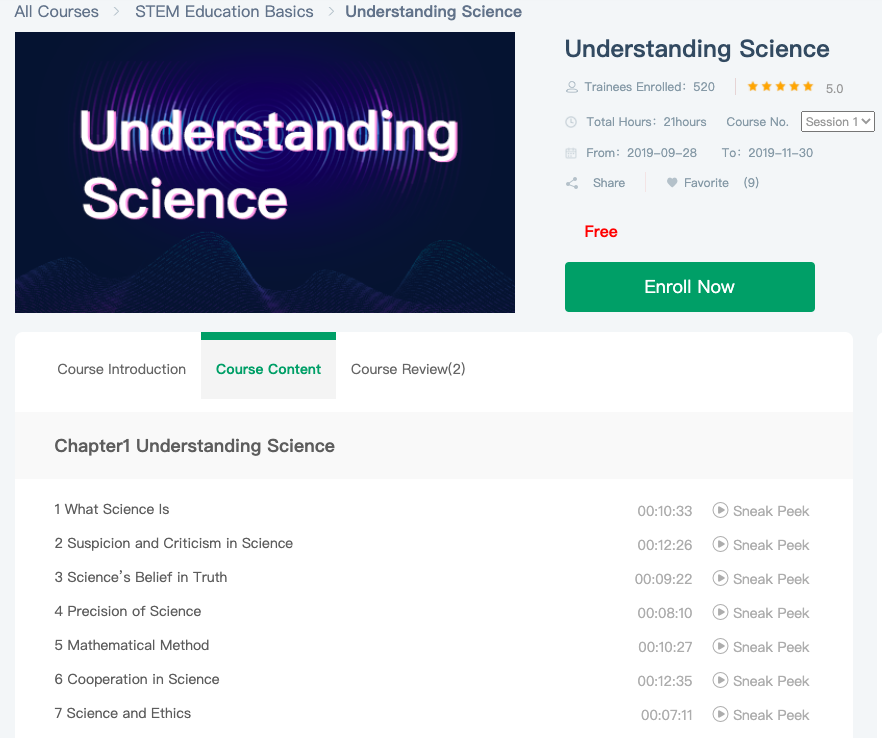Switch to Course Introduction tab
882x738 pixels.
coord(122,369)
